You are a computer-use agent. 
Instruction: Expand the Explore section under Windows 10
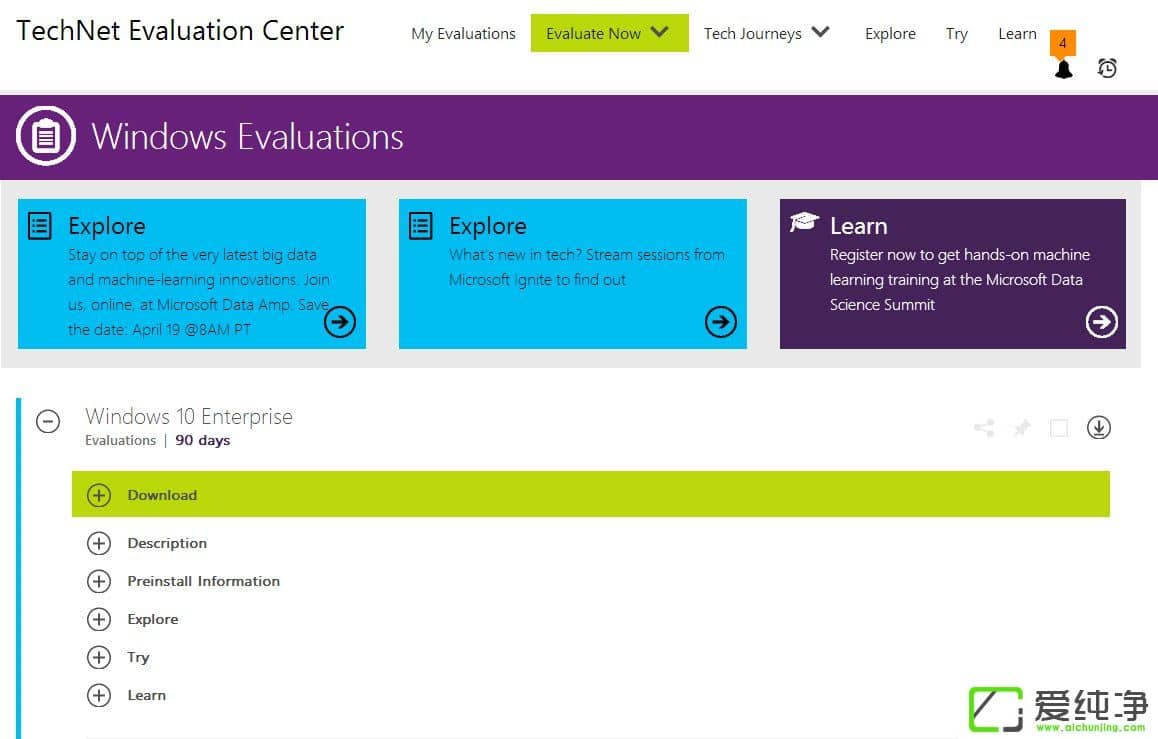[99, 619]
